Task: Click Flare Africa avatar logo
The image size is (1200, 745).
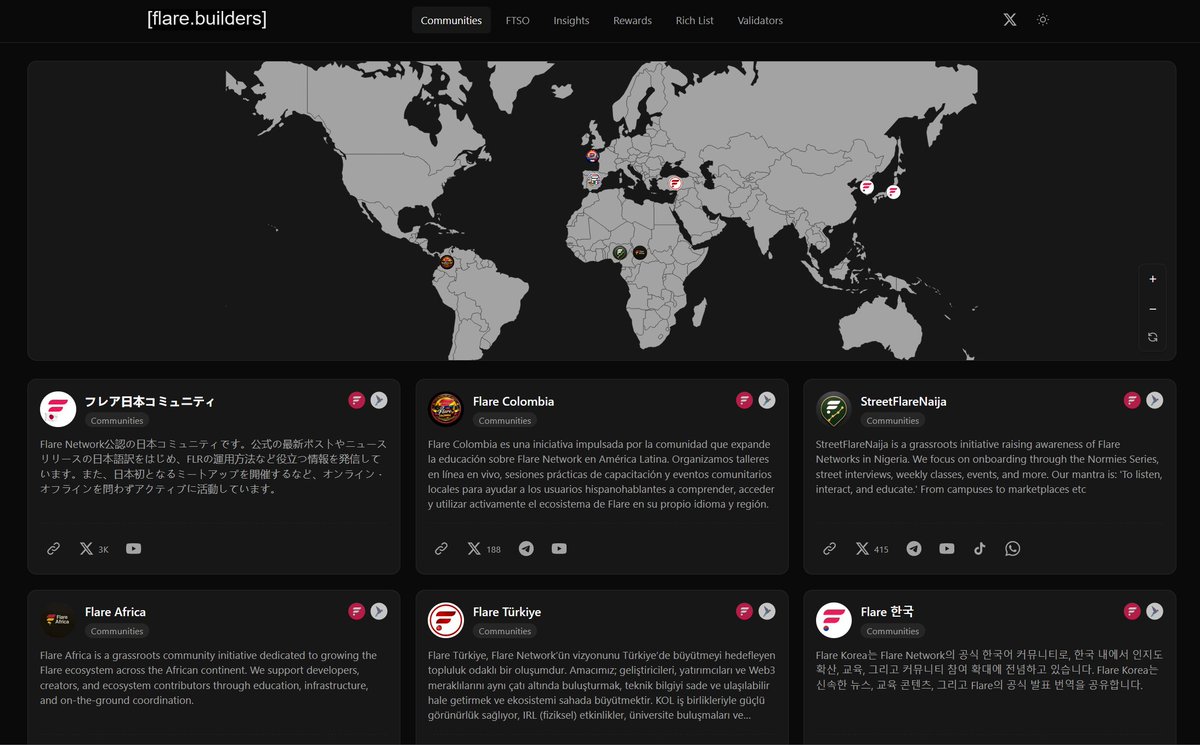Action: tap(58, 620)
